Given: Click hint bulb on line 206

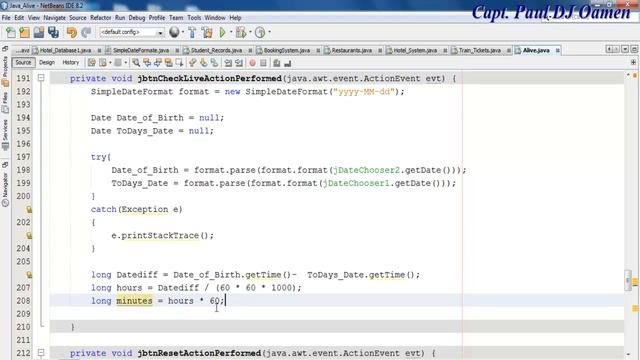Looking at the screenshot, I should (x=29, y=275).
